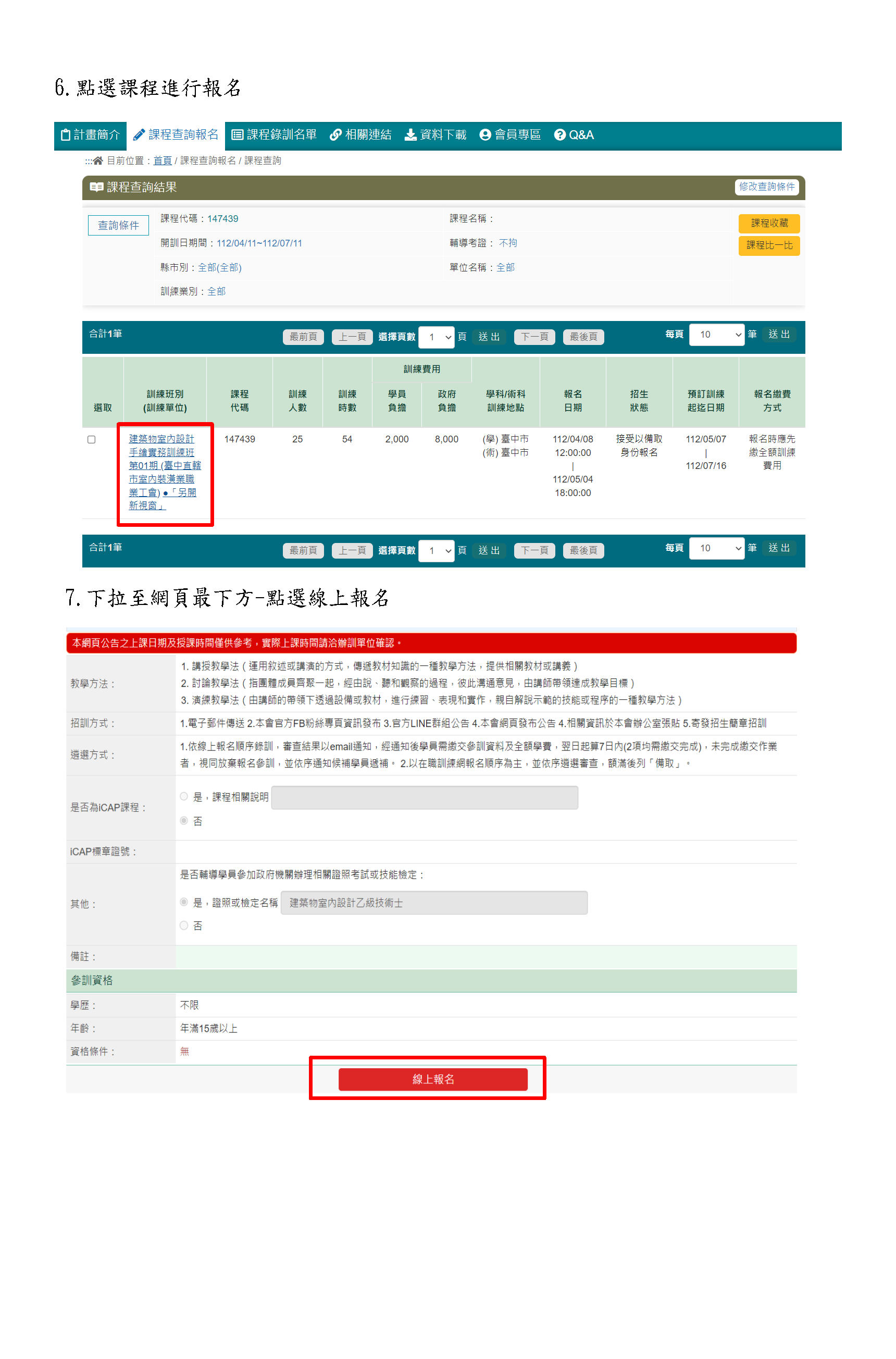Open the top 每頁 records-per-page dropdown
Image resolution: width=896 pixels, height=1359 pixels.
(717, 335)
